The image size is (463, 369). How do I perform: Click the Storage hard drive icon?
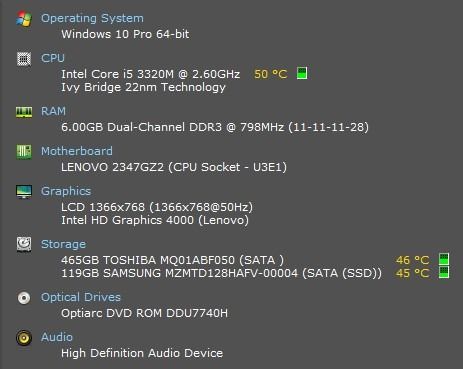(24, 244)
